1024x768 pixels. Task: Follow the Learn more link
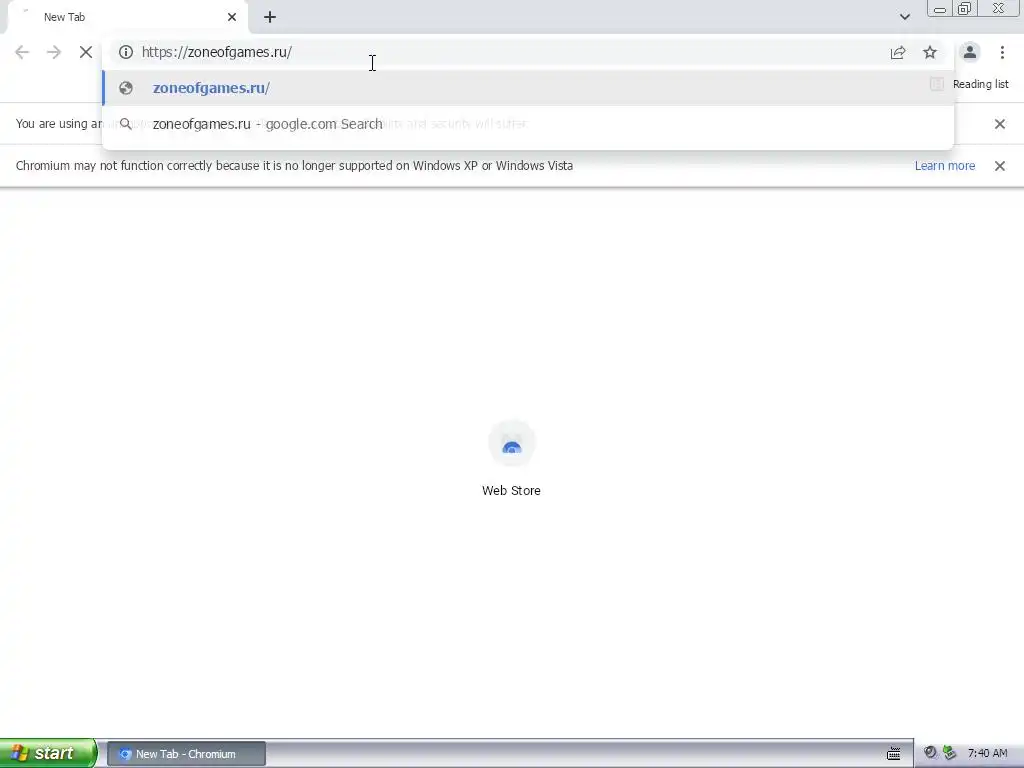[944, 166]
